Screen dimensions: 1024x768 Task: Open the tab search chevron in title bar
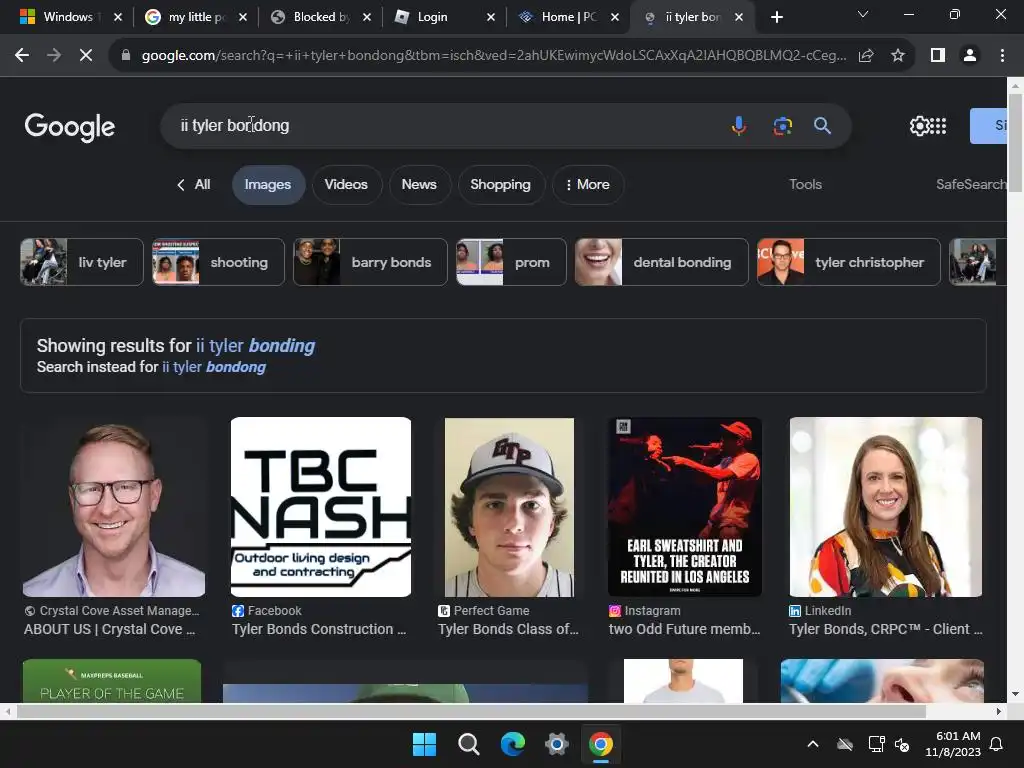pos(863,14)
